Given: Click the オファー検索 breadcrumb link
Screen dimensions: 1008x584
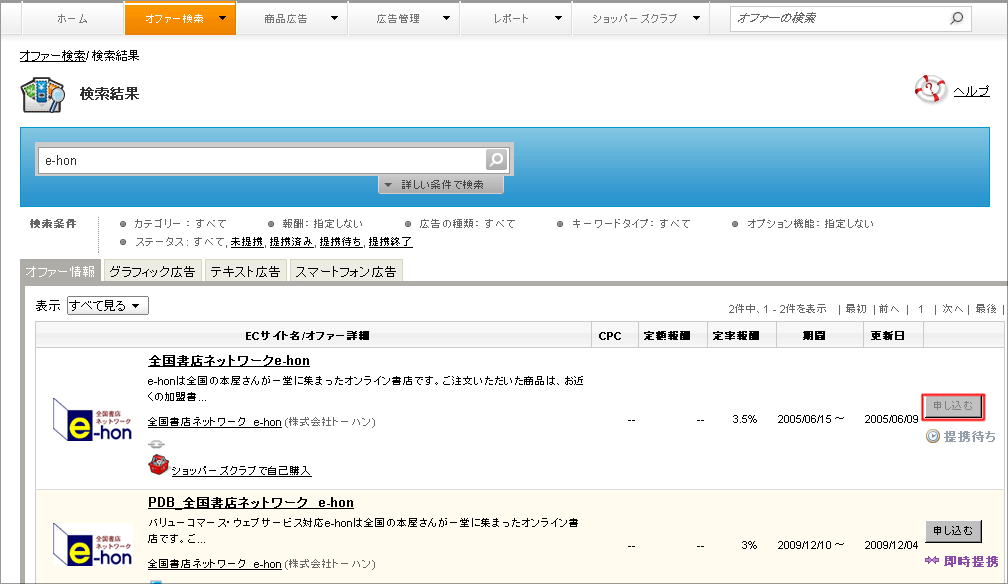Looking at the screenshot, I should (52, 56).
